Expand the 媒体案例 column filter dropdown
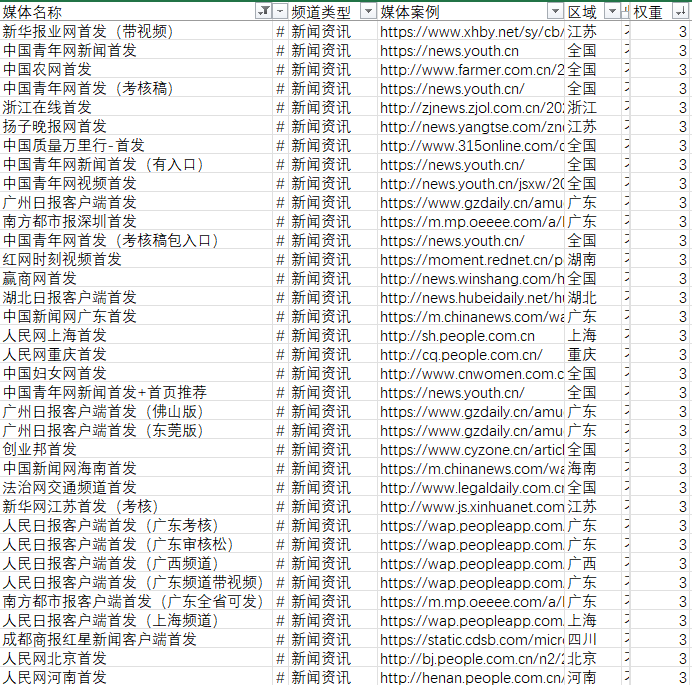 [x=555, y=11]
